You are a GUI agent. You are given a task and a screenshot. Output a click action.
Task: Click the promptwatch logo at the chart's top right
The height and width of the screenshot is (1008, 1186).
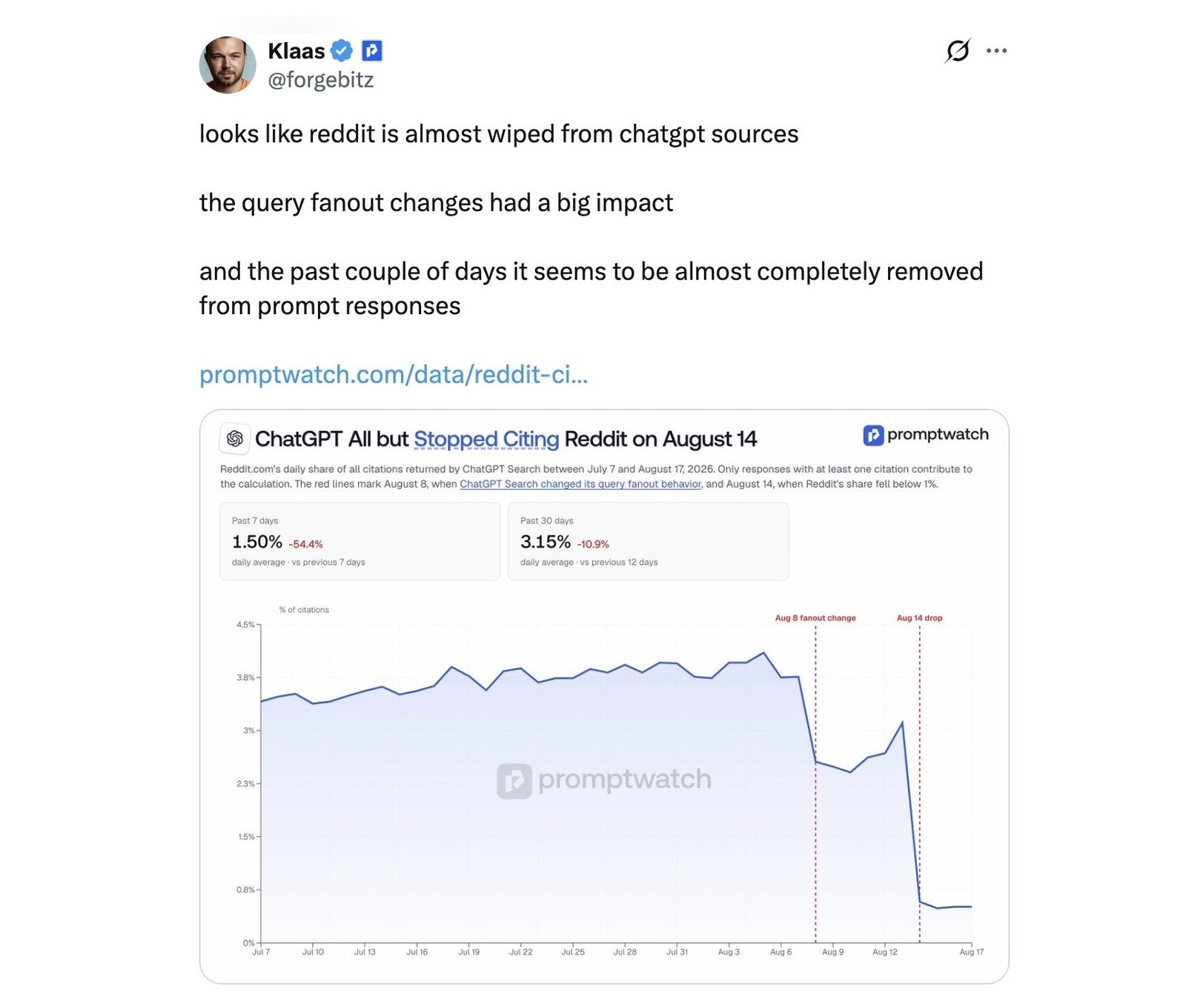[926, 435]
